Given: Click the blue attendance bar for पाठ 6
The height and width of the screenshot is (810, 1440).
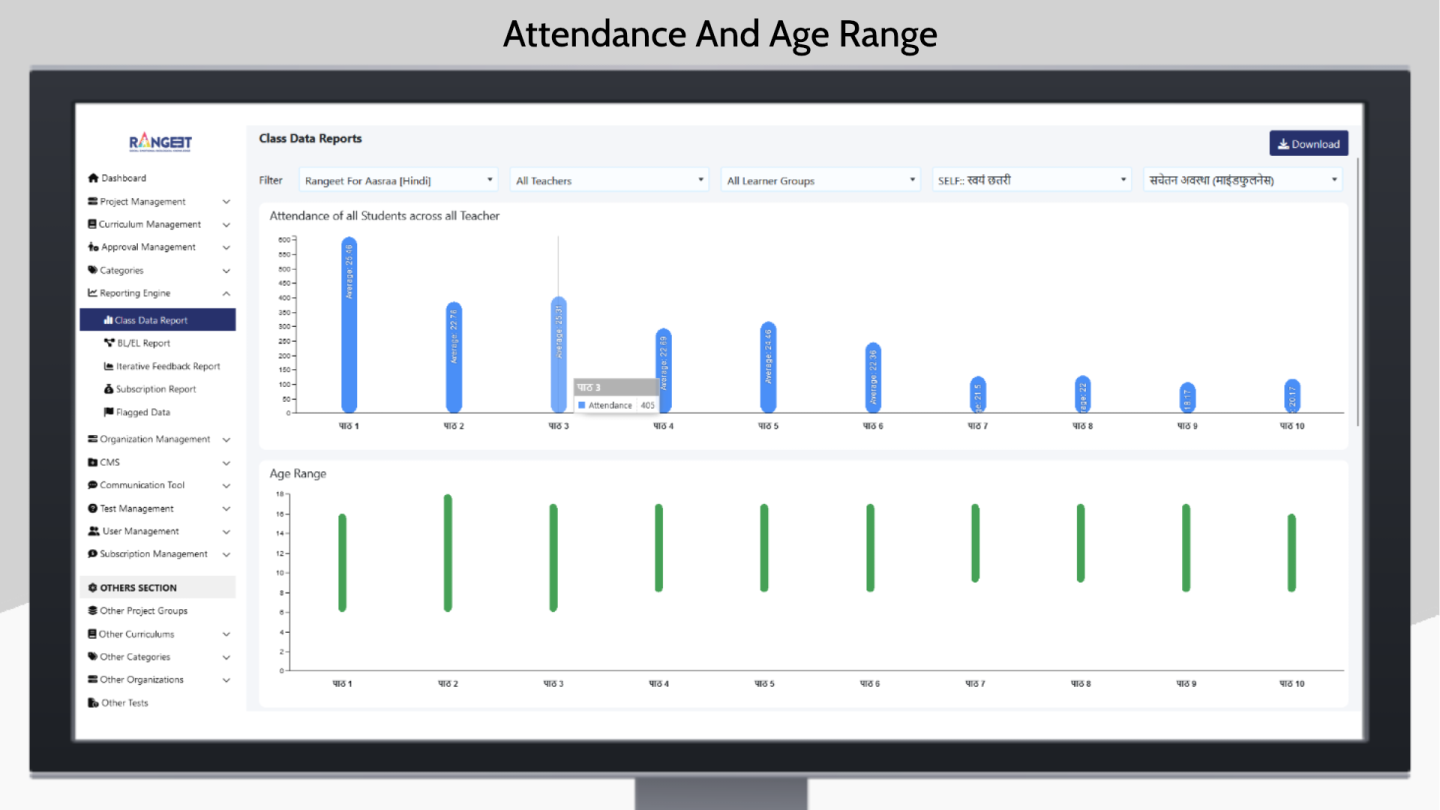Looking at the screenshot, I should coord(873,377).
